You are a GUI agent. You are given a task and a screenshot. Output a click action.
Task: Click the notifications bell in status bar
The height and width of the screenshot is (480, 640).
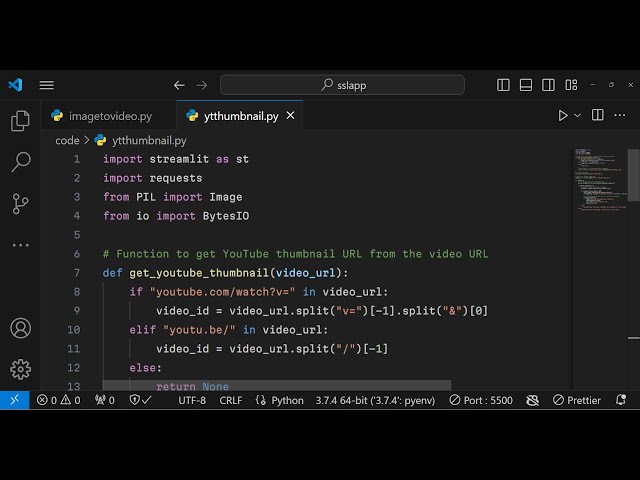point(622,400)
